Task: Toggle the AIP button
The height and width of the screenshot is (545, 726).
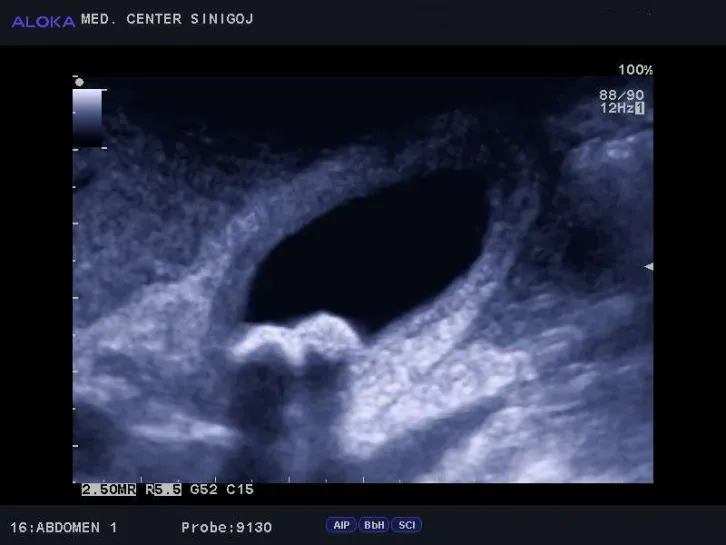Action: click(341, 525)
